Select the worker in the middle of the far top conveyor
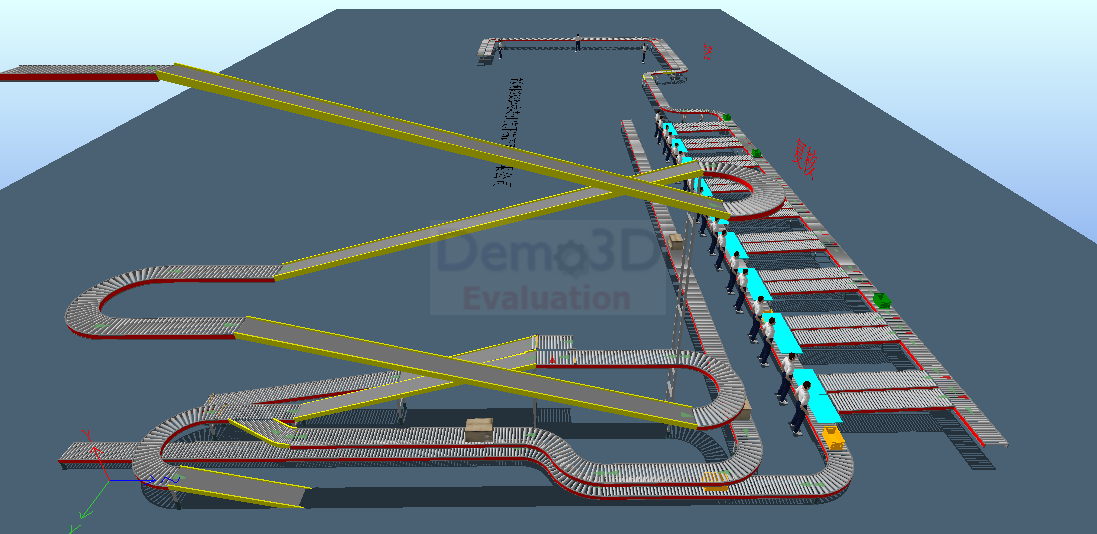 (x=577, y=43)
